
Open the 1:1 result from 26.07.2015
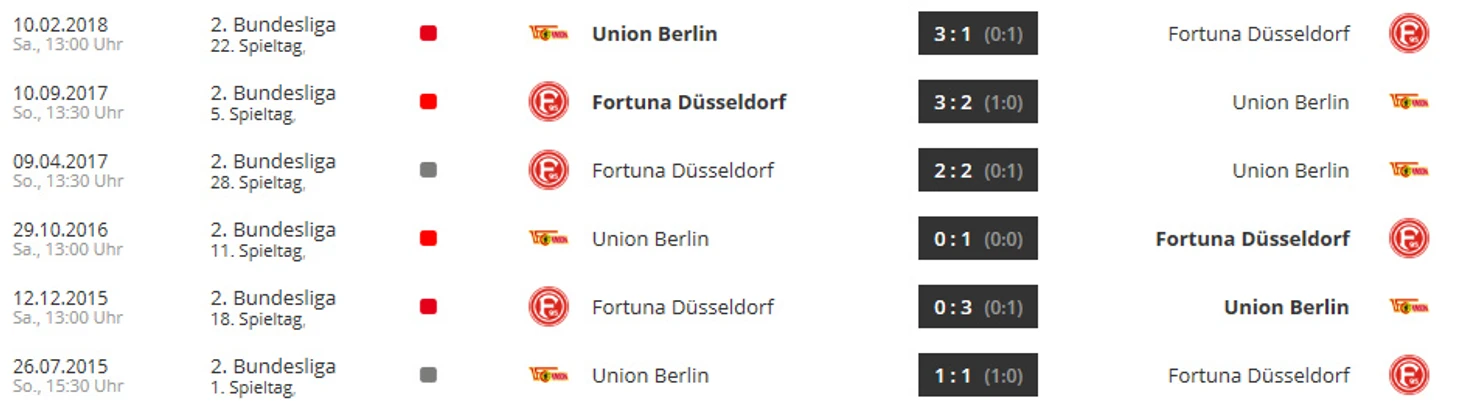tap(978, 375)
